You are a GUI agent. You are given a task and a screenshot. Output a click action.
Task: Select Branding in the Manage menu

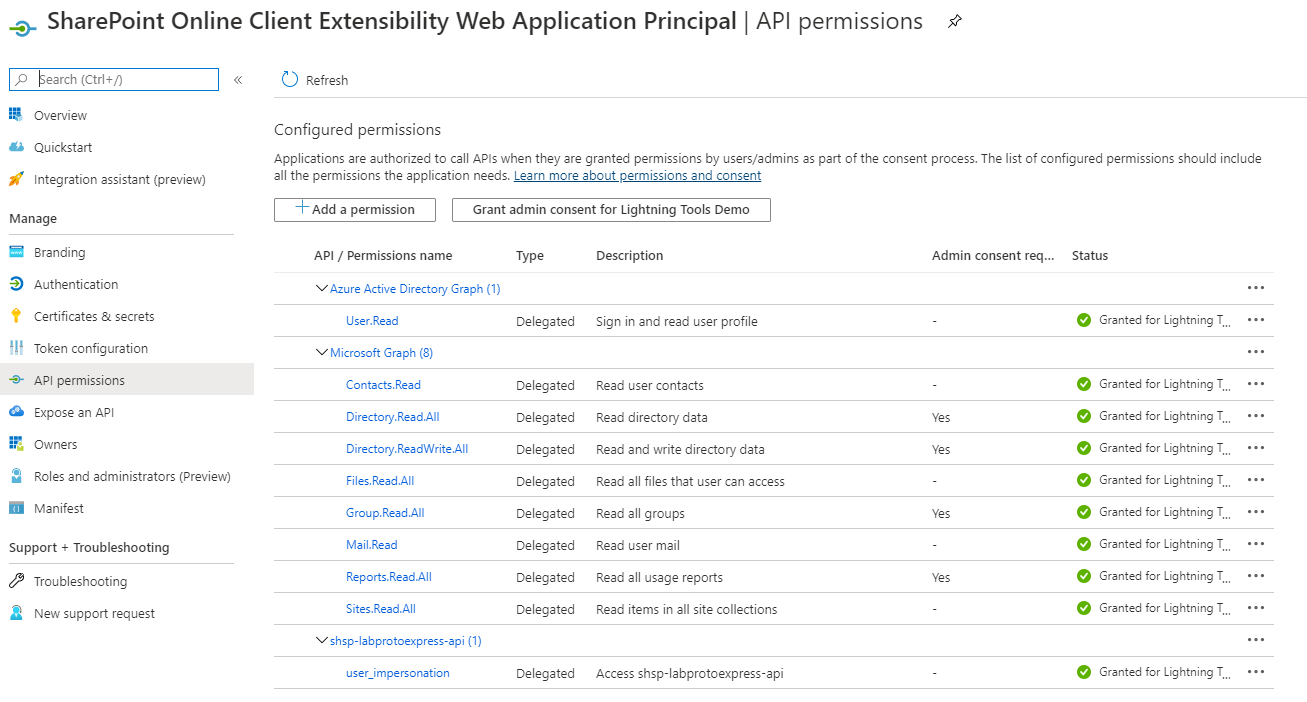point(59,251)
